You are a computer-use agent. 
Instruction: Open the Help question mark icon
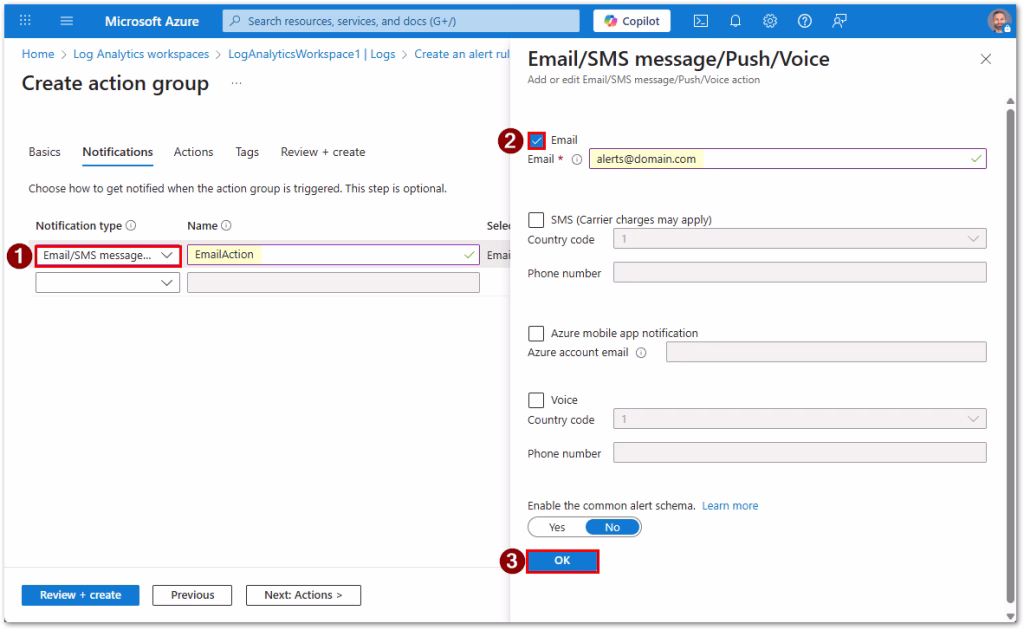pyautogui.click(x=804, y=21)
